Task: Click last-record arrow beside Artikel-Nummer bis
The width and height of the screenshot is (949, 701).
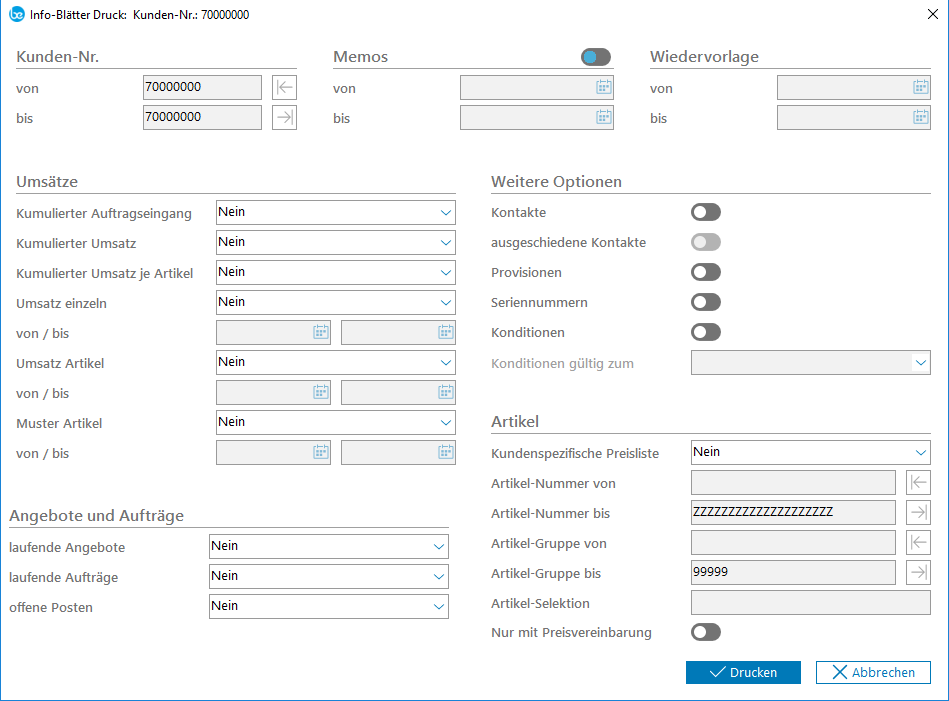Action: point(918,513)
